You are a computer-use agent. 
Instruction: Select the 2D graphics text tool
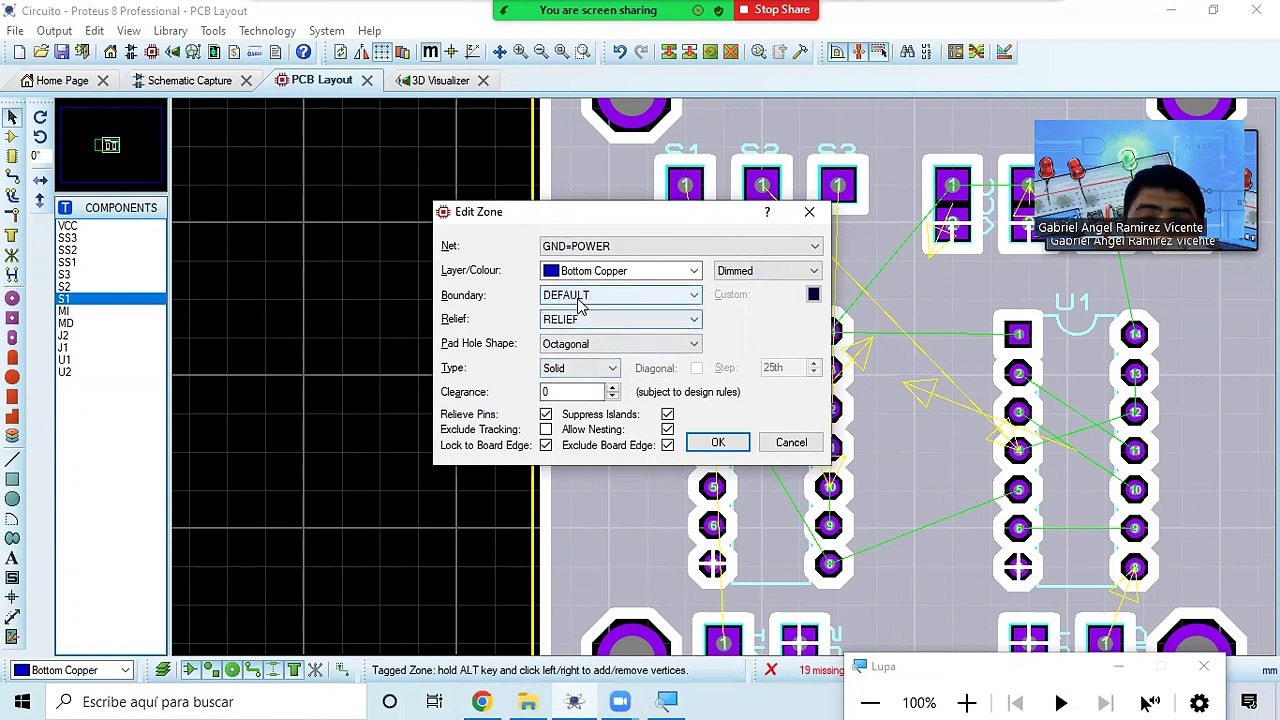pyautogui.click(x=12, y=558)
